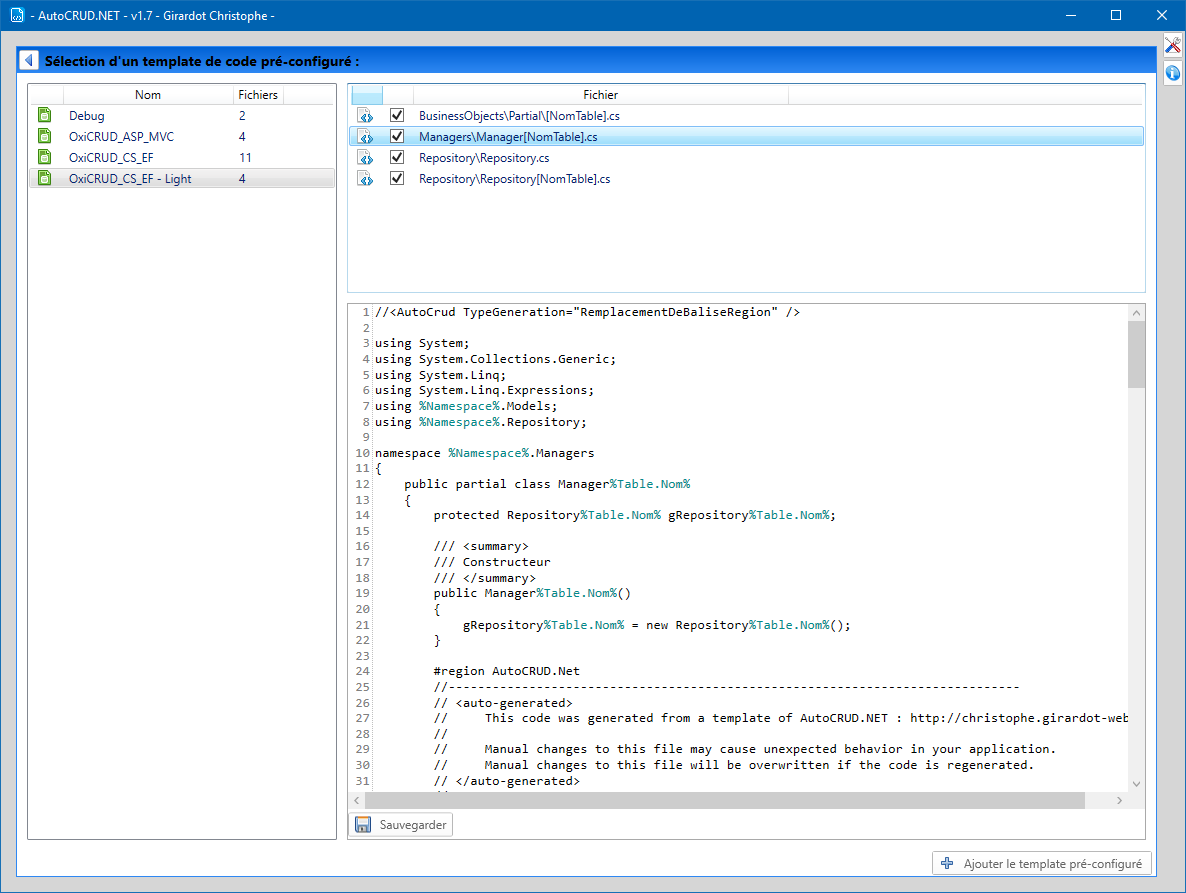Maximize the AutoCRUD.NET window
The width and height of the screenshot is (1186, 893).
(1116, 15)
